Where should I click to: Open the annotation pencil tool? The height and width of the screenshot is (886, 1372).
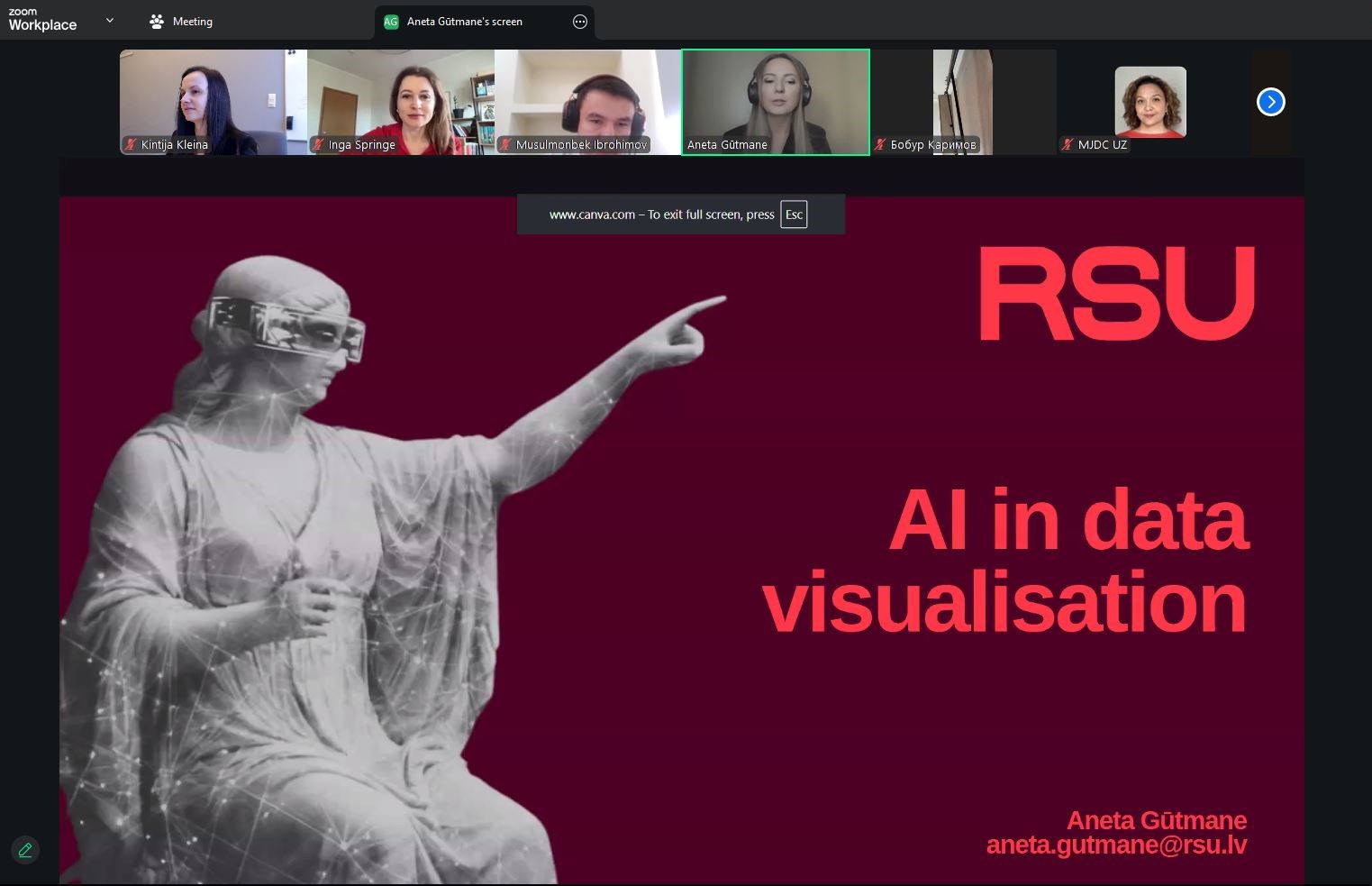tap(25, 849)
